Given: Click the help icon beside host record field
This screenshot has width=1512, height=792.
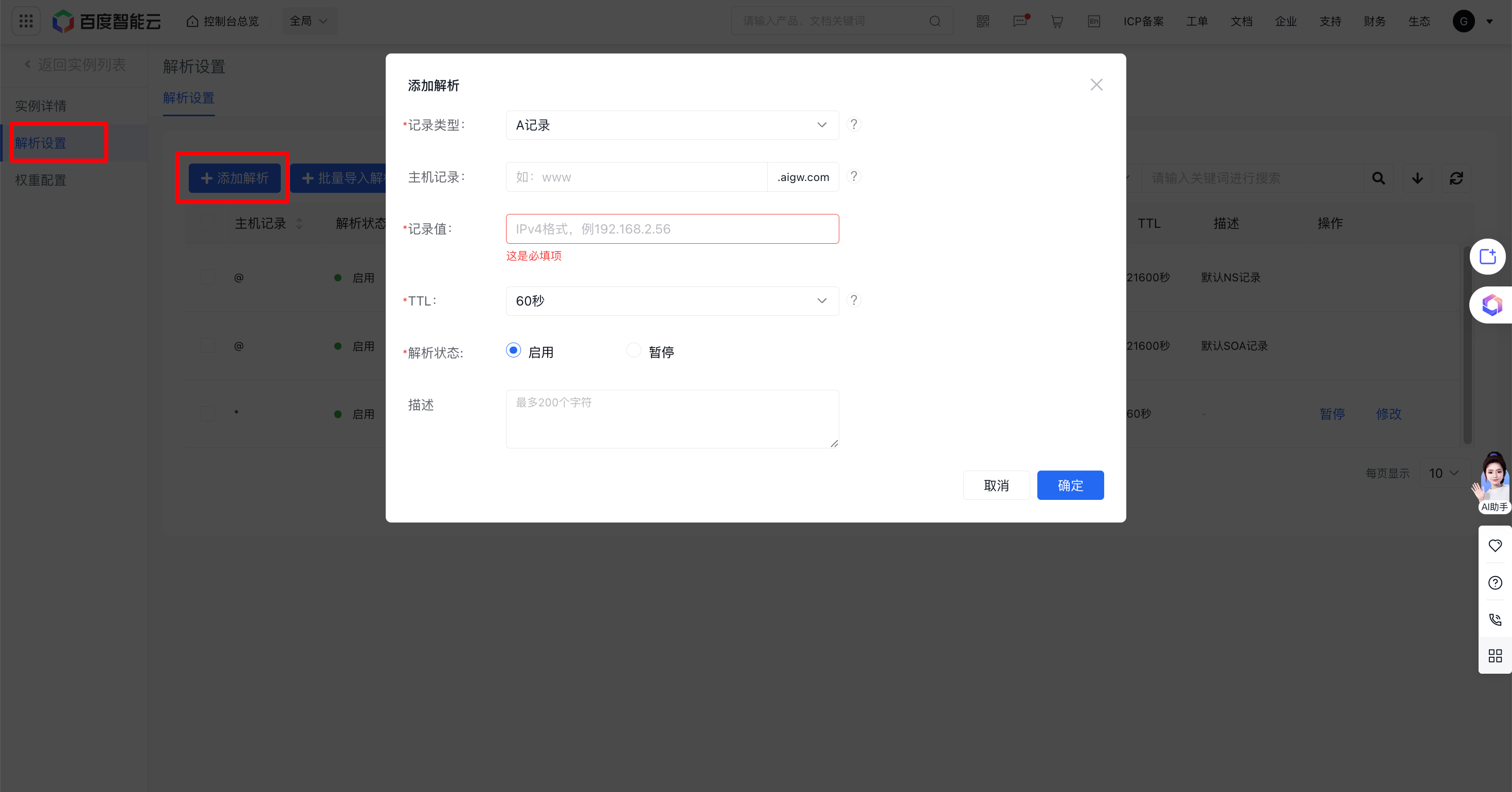Looking at the screenshot, I should point(853,176).
